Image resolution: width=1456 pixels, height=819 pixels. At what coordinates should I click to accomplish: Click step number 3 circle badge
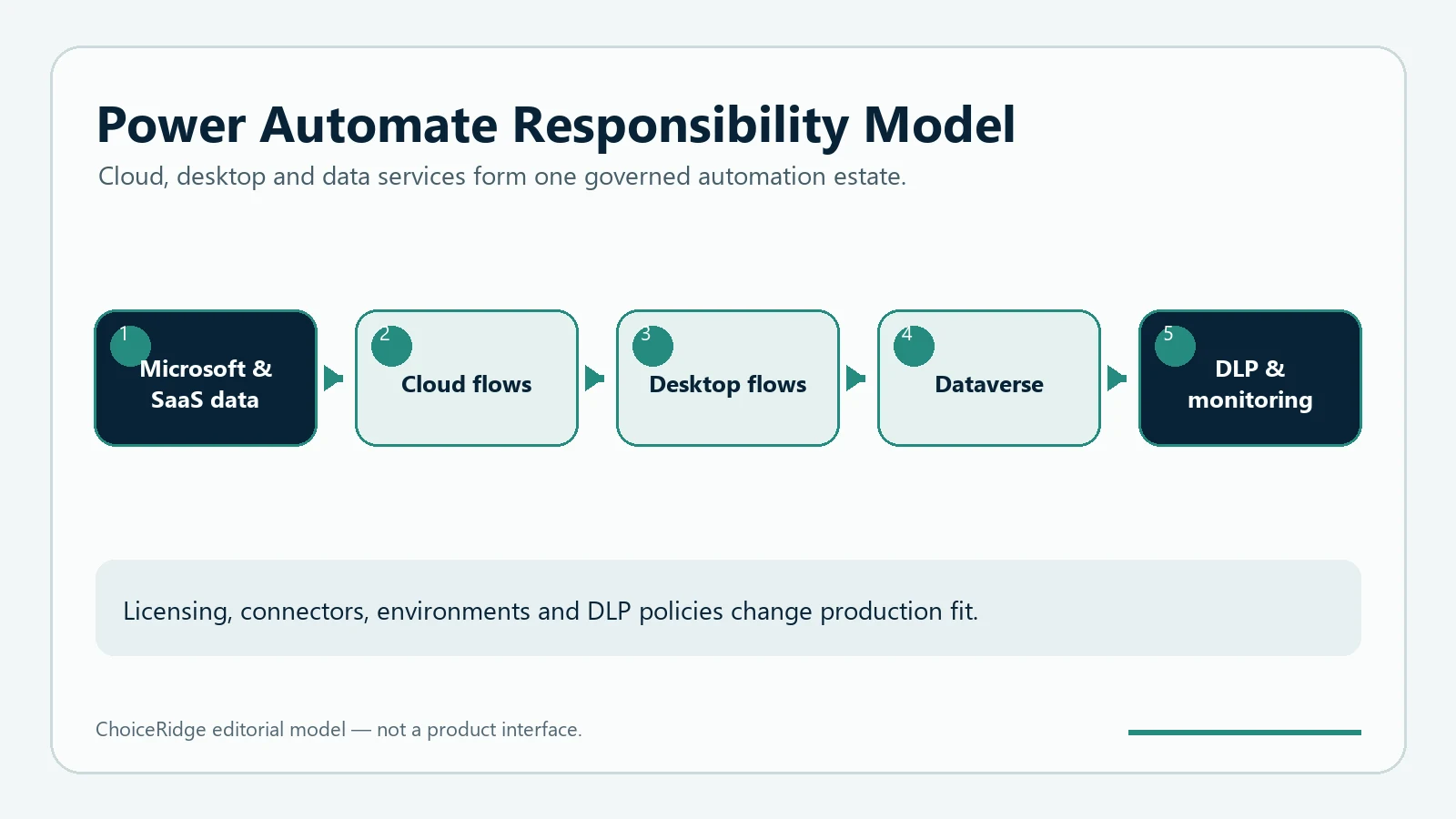652,346
